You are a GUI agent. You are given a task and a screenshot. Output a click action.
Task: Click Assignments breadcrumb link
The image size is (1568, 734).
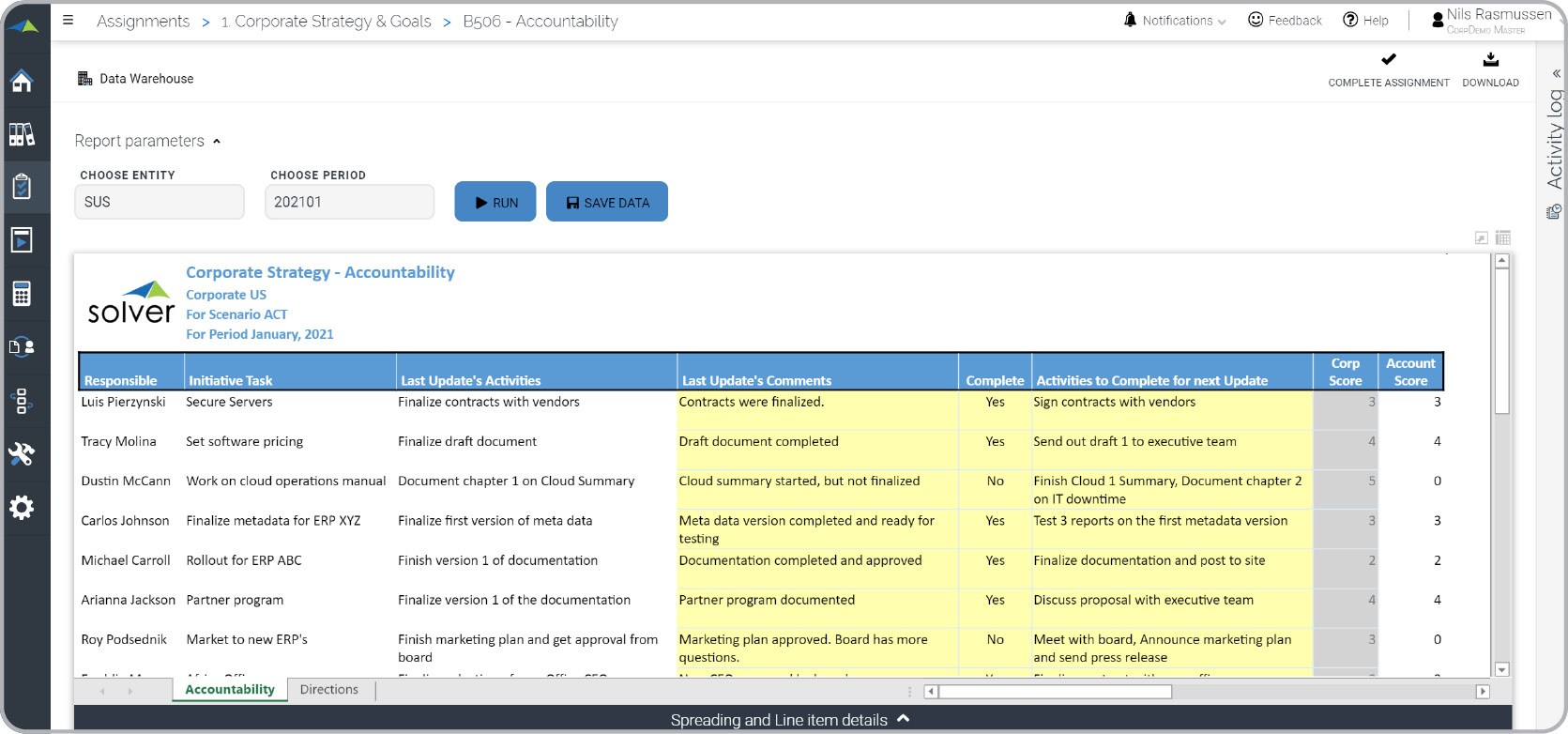143,21
